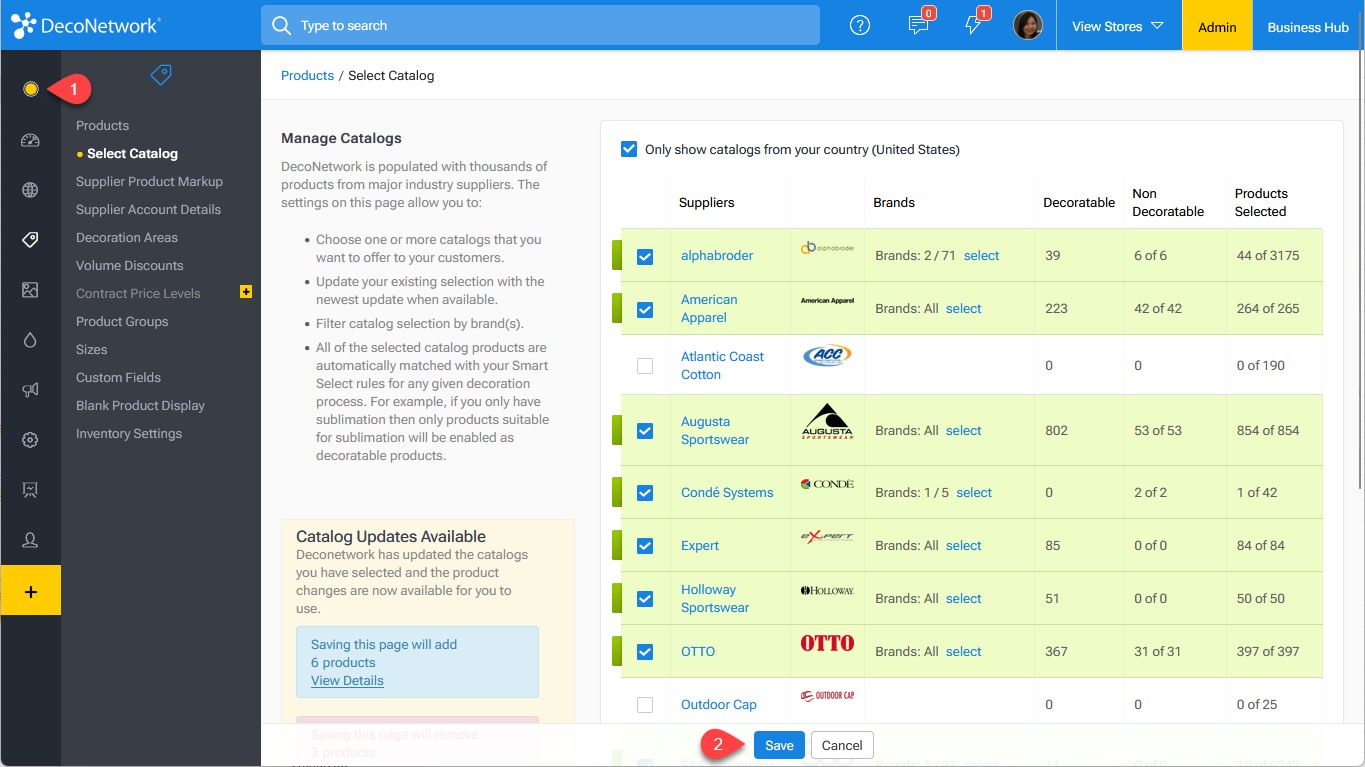Expand Contract Price Levels plus icon
The width and height of the screenshot is (1365, 767).
246,292
